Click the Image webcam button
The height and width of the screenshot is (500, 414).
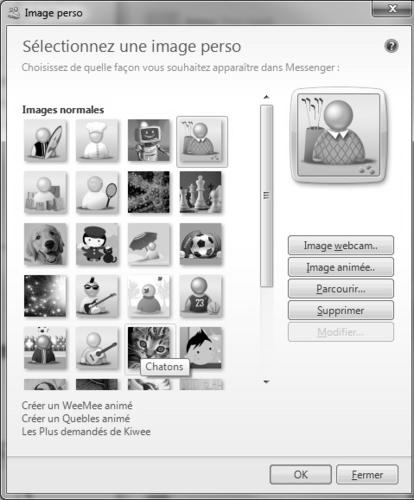point(341,245)
